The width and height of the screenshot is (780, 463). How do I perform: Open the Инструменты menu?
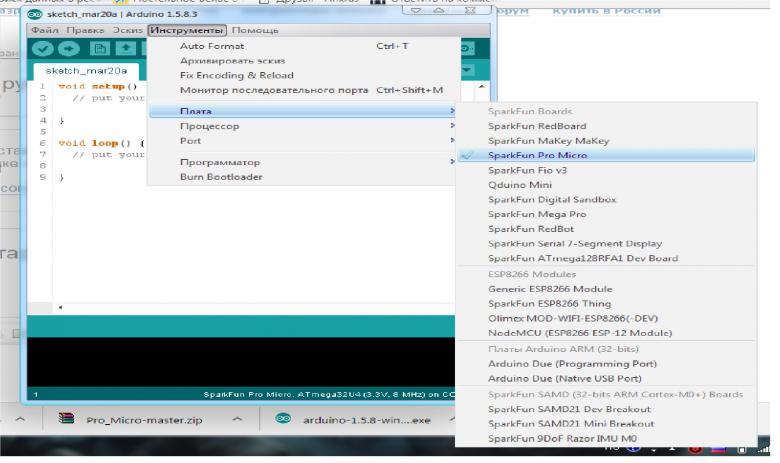click(x=187, y=30)
